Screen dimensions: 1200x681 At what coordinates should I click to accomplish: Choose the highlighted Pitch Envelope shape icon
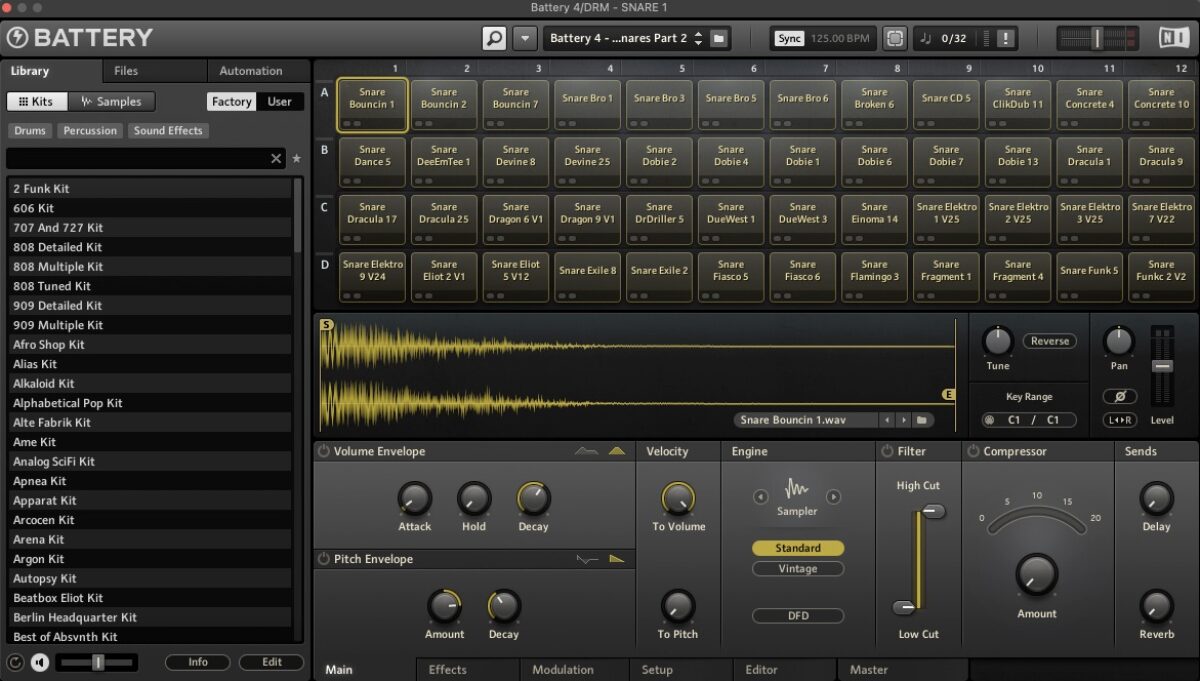click(x=616, y=559)
